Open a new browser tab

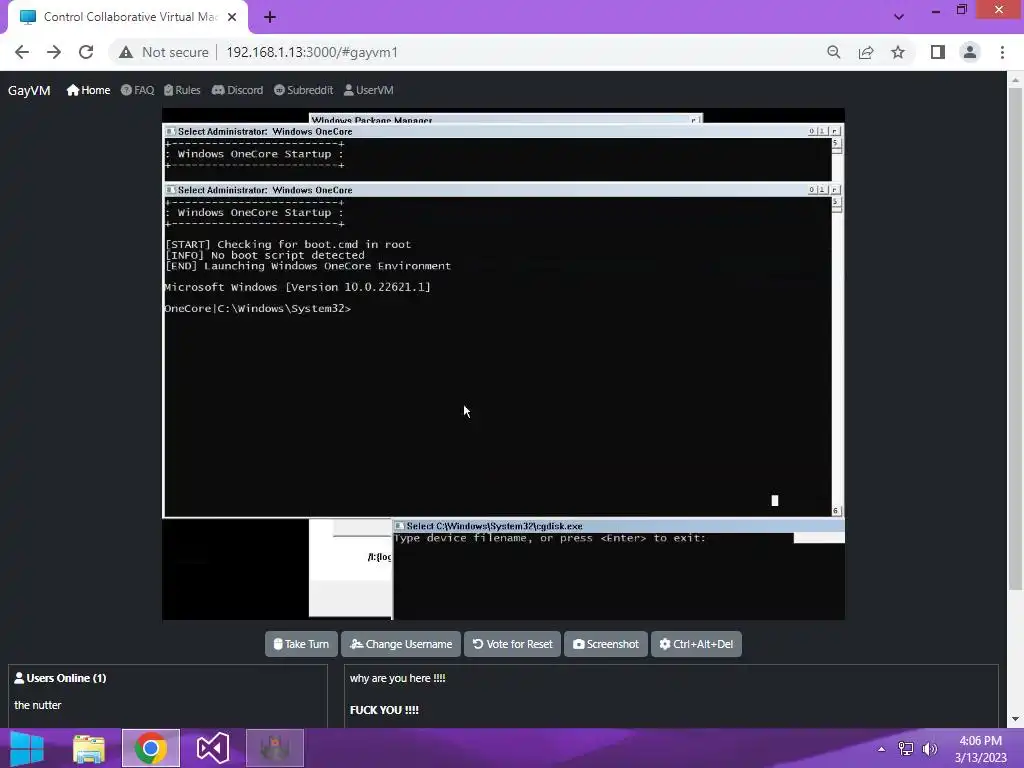click(270, 17)
